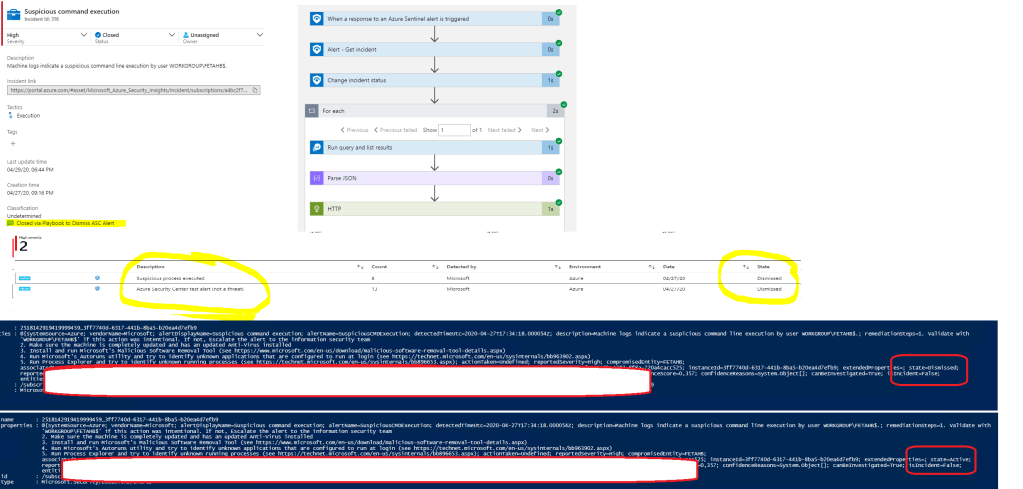The height and width of the screenshot is (489, 1023).
Task: Click the Show iteration number input field
Action: pyautogui.click(x=454, y=130)
